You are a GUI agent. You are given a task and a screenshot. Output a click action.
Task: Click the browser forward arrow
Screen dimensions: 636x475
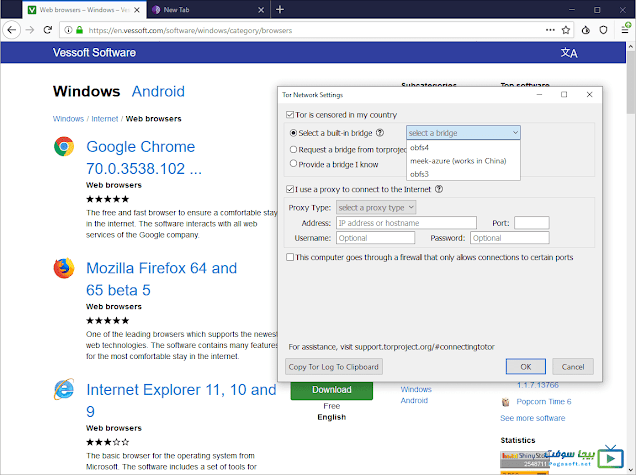coord(30,30)
